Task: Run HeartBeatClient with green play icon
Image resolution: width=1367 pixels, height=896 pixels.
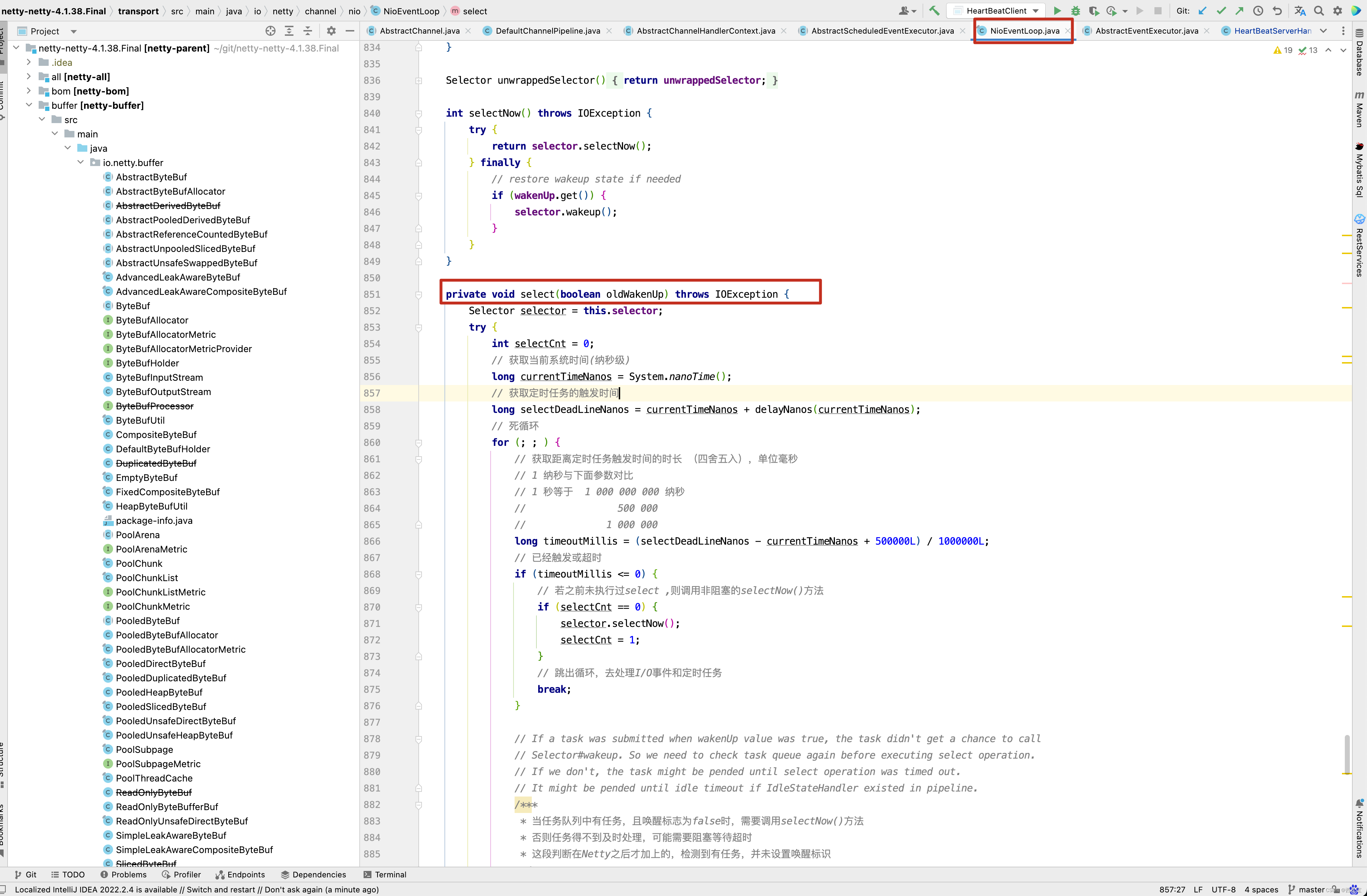Action: [1057, 11]
